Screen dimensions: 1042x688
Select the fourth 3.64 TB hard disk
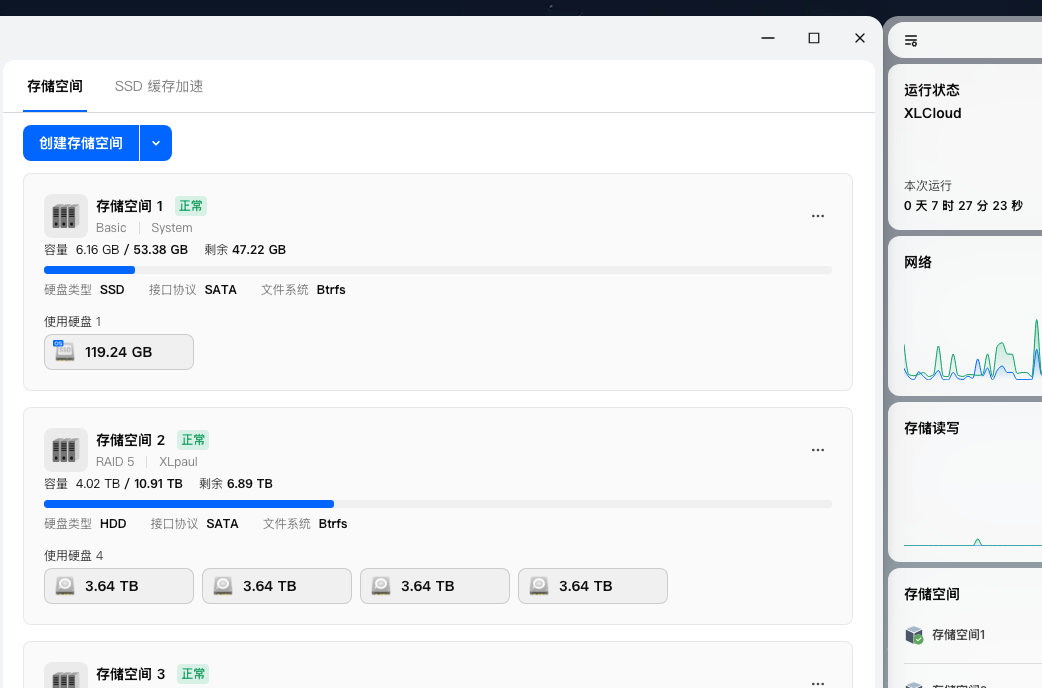pyautogui.click(x=593, y=586)
